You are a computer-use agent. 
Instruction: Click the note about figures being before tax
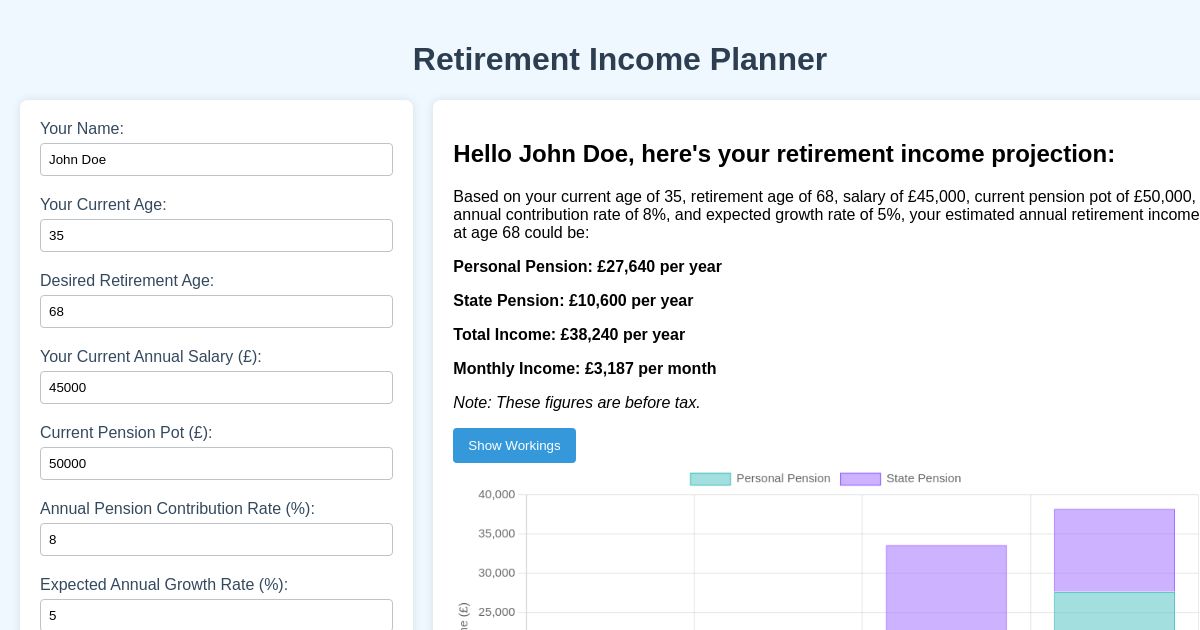click(576, 403)
